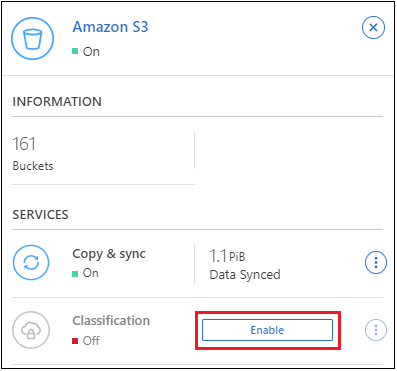Open Copy & sync three-dot menu
This screenshot has height=371, width=397.
point(376,263)
